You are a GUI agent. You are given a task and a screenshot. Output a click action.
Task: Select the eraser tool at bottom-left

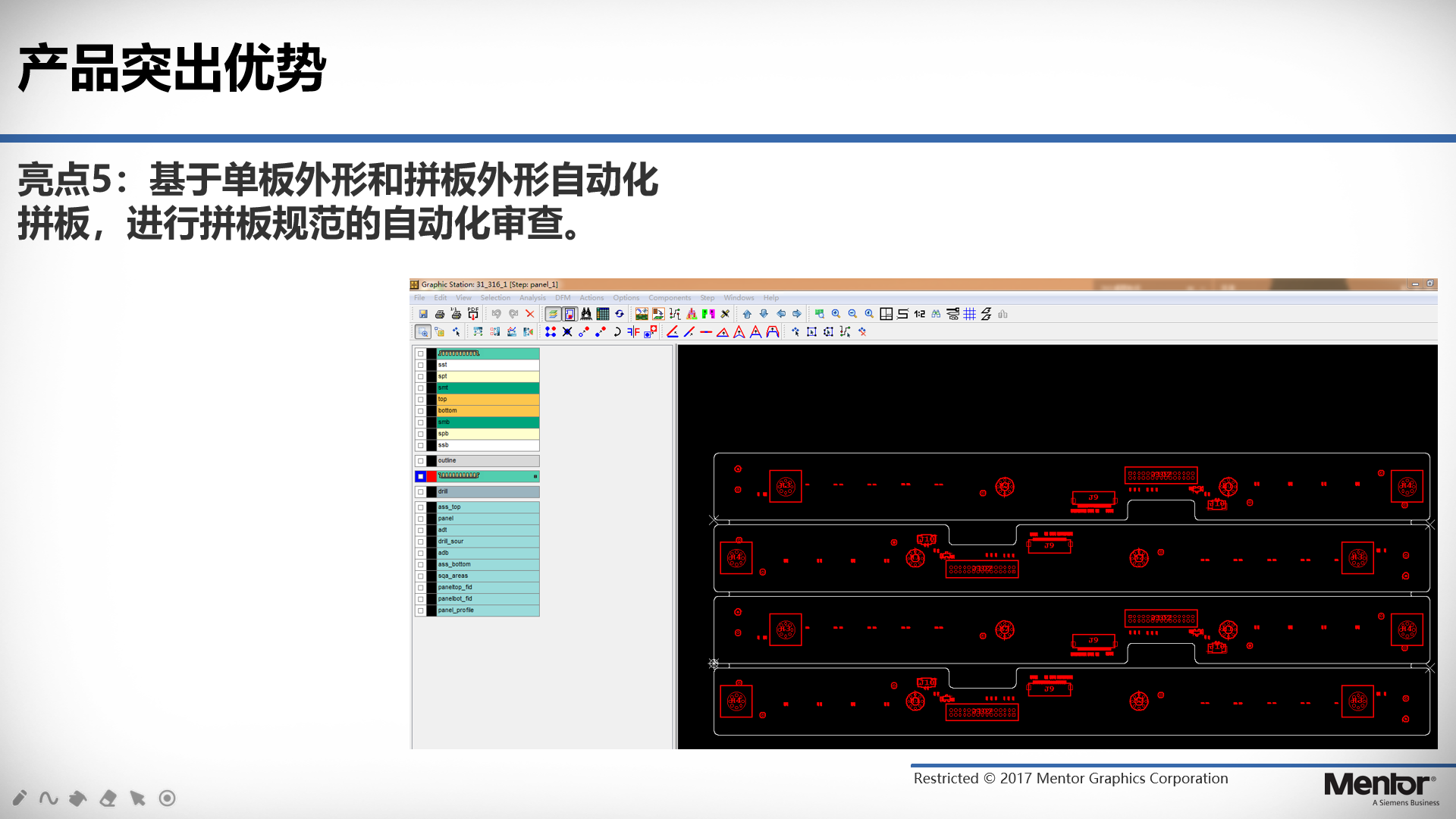click(108, 798)
